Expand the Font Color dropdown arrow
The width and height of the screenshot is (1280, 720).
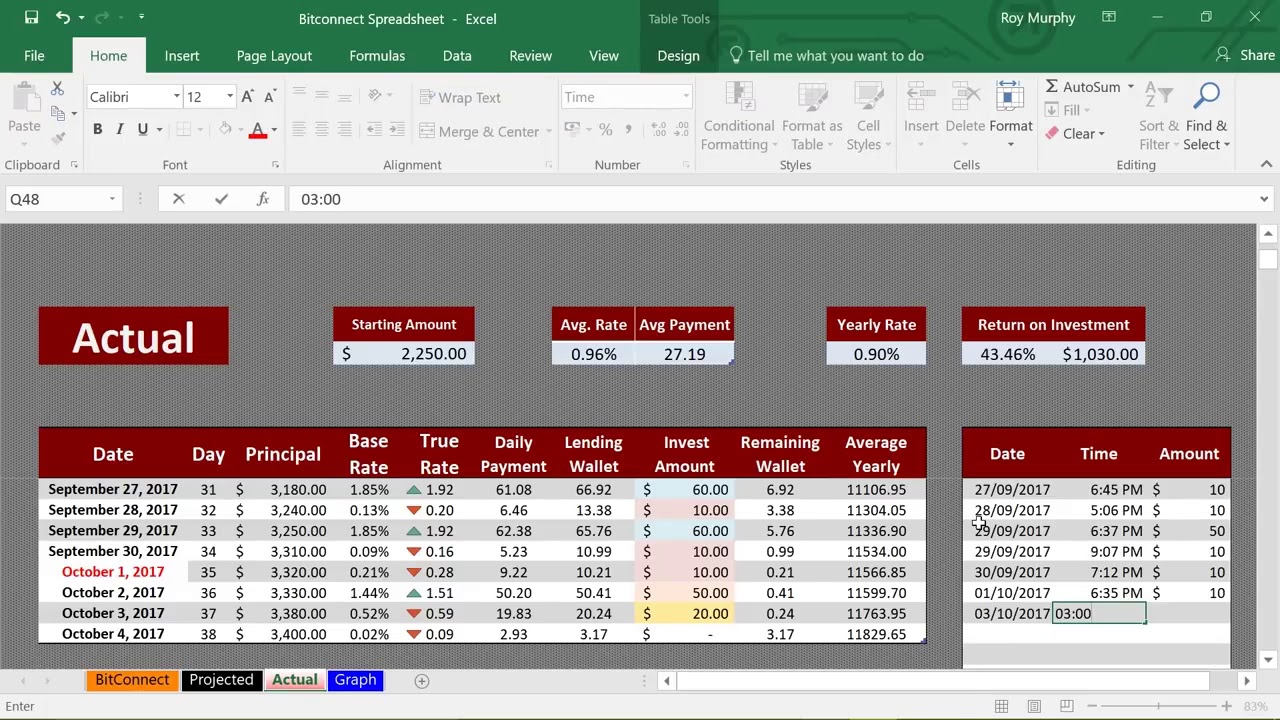(274, 129)
